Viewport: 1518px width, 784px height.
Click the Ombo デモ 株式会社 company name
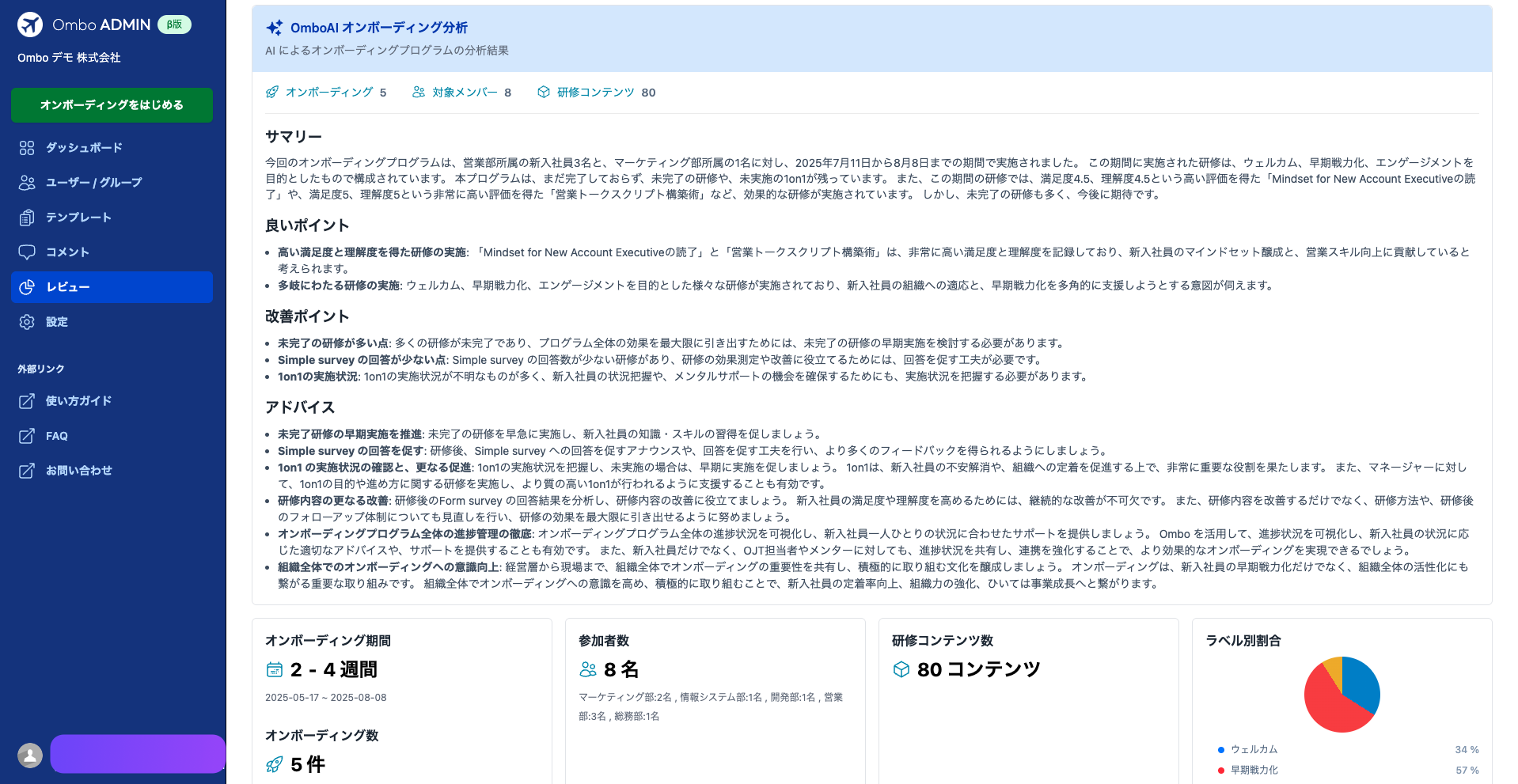tap(69, 58)
